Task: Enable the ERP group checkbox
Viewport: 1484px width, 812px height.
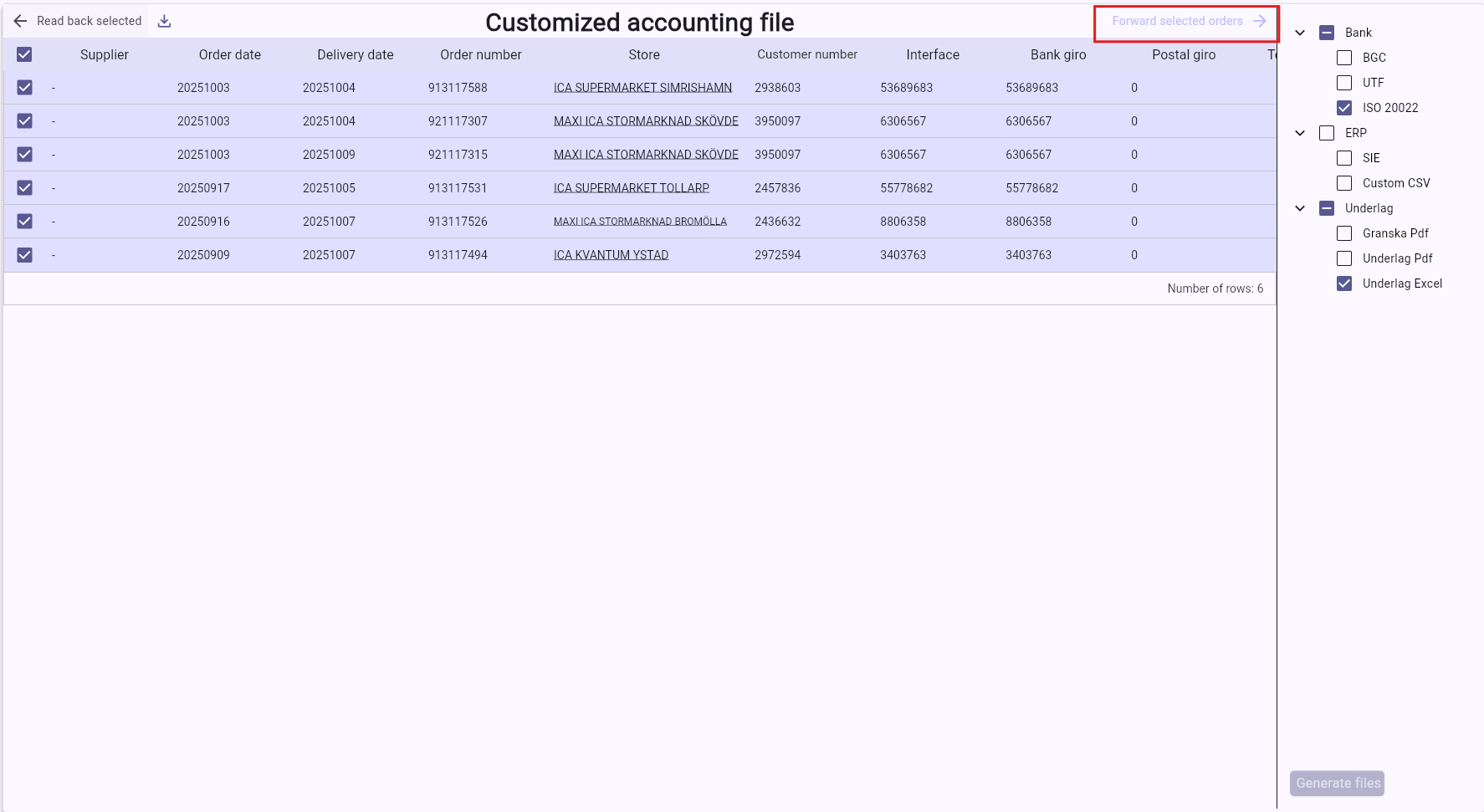Action: coord(1327,133)
